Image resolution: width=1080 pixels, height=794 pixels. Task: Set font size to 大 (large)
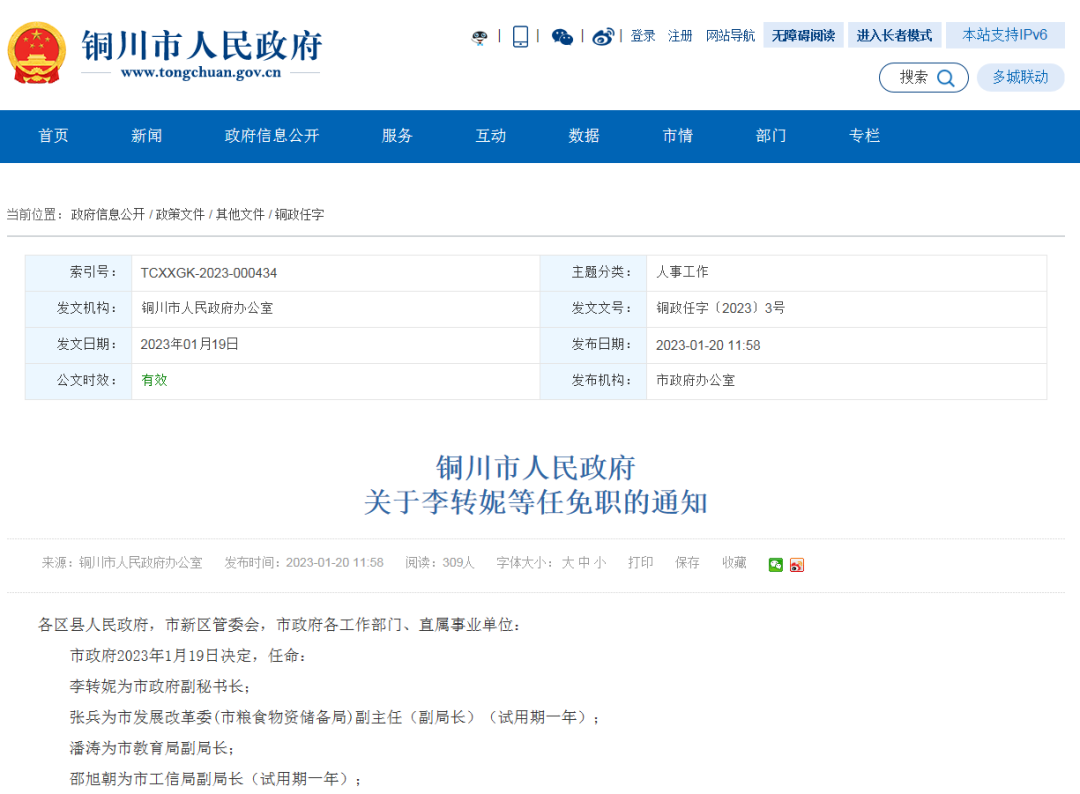(567, 563)
